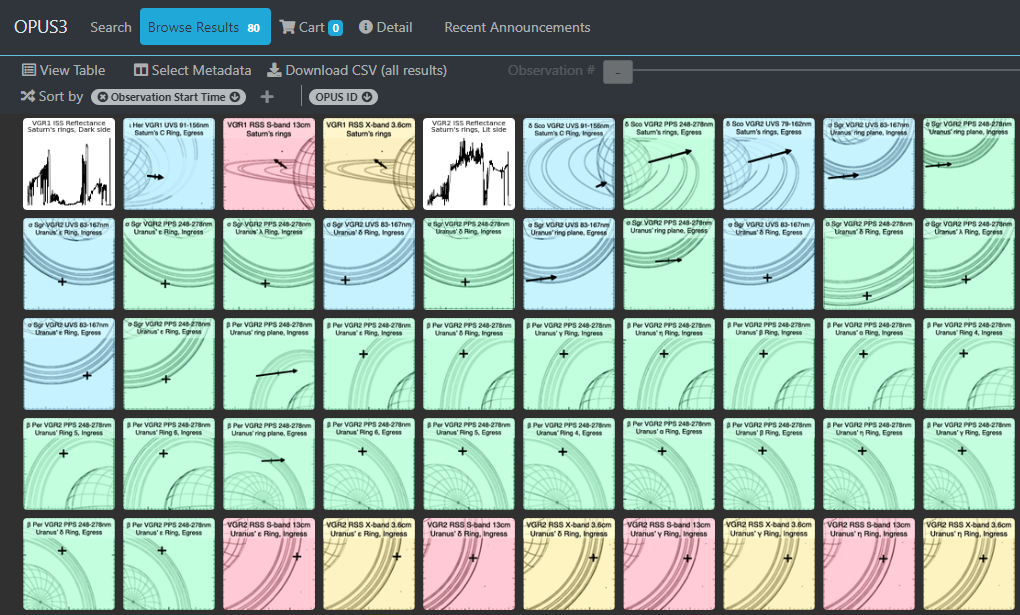1020x615 pixels.
Task: Click the Observation # slider track
Action: click(x=825, y=70)
